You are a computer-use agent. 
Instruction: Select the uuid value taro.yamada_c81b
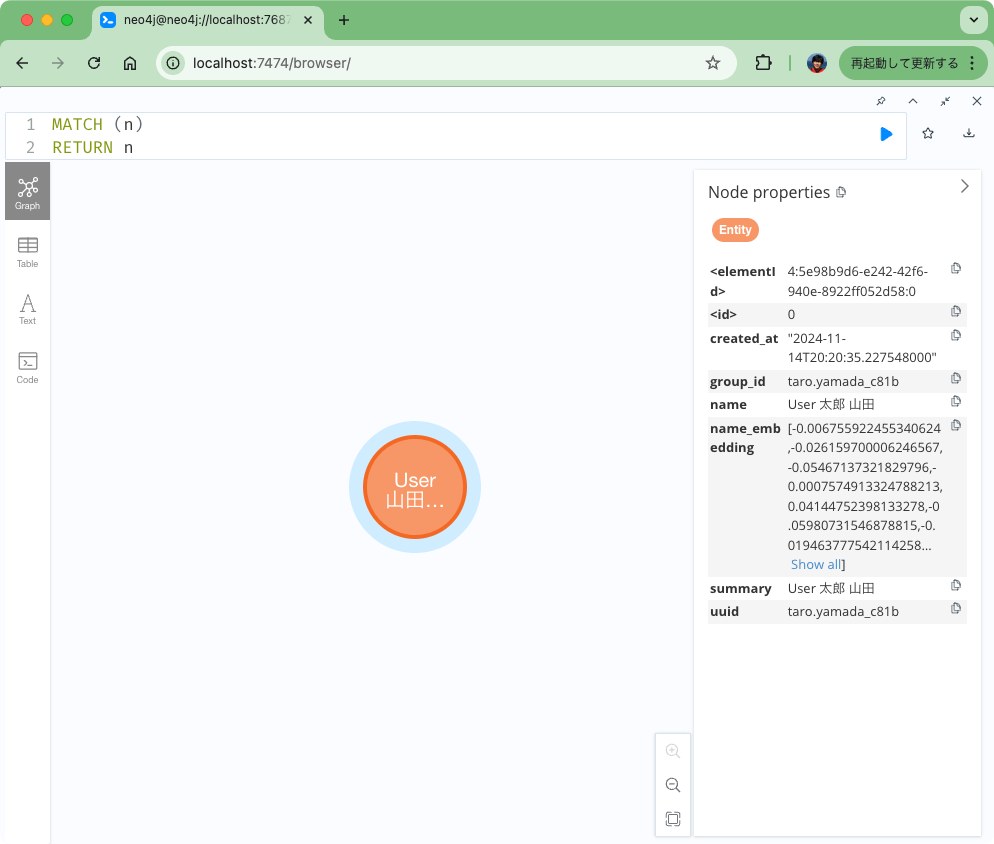click(843, 611)
